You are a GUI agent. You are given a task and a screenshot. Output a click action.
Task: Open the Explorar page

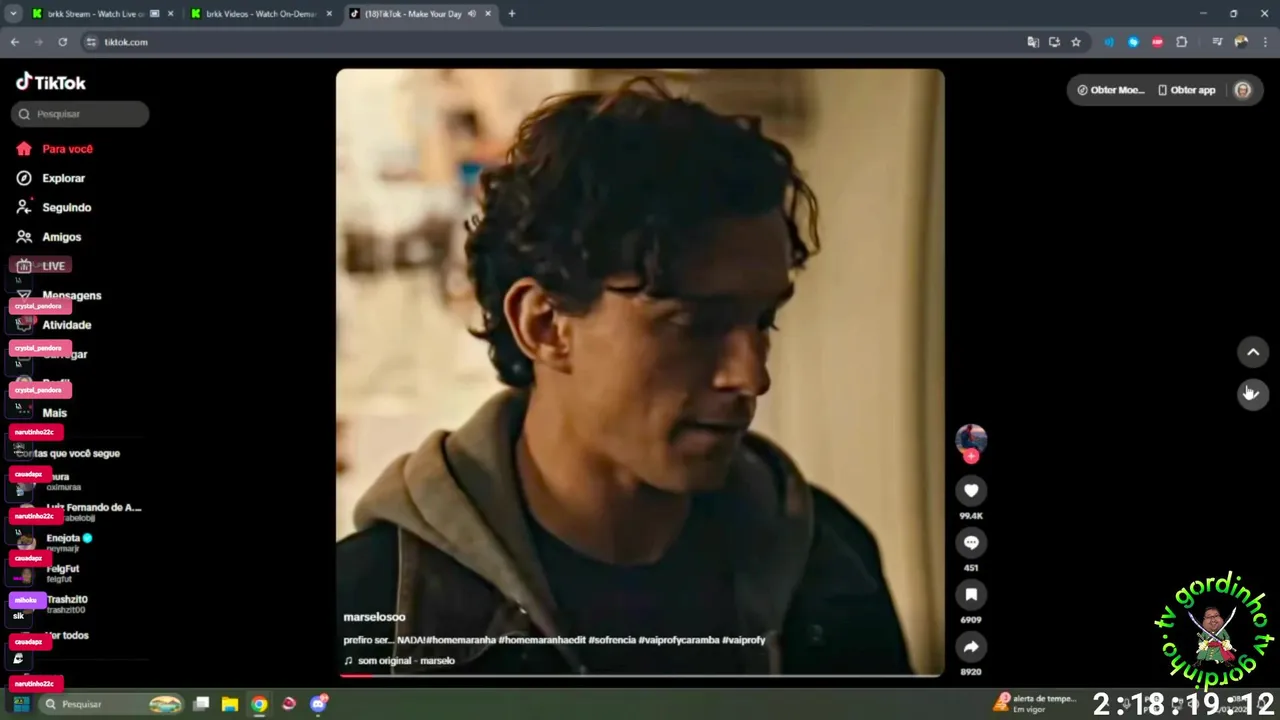51,178
